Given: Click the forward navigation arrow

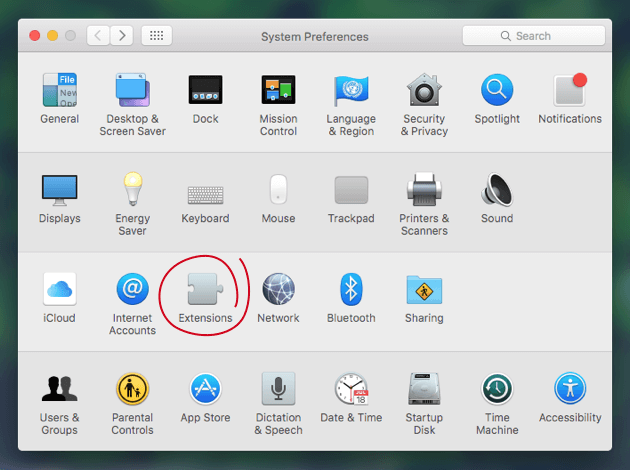Looking at the screenshot, I should [122, 36].
